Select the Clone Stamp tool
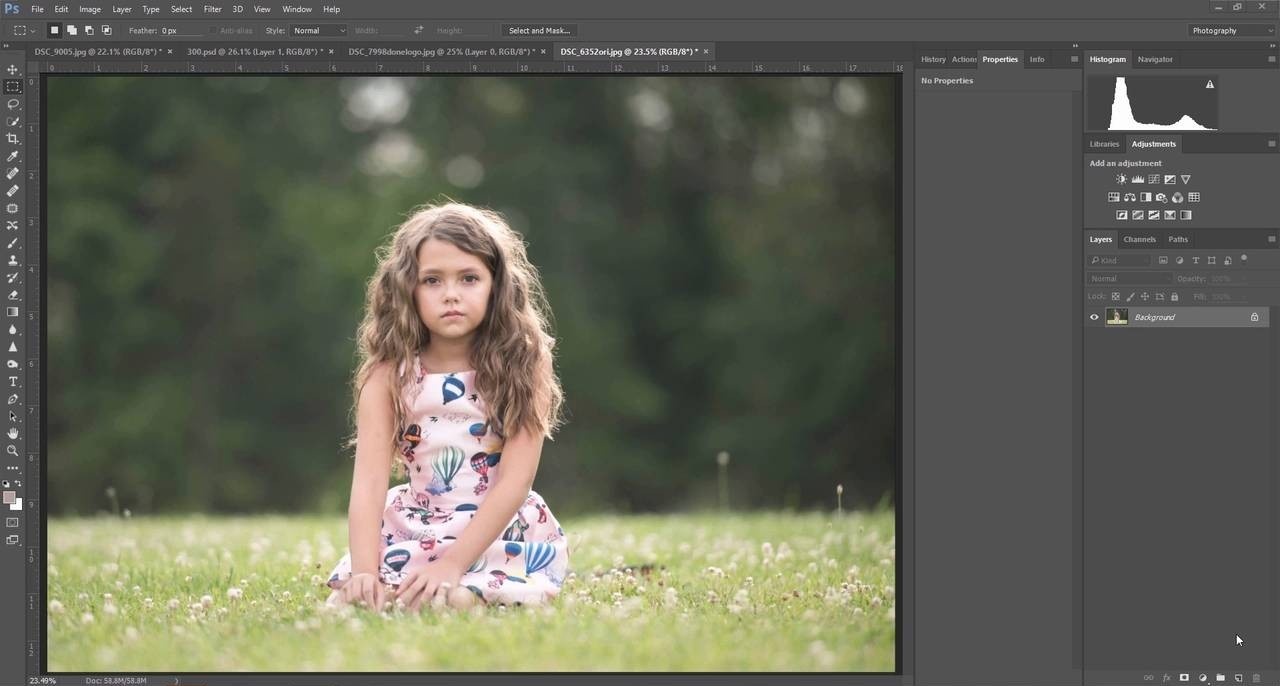 13,260
